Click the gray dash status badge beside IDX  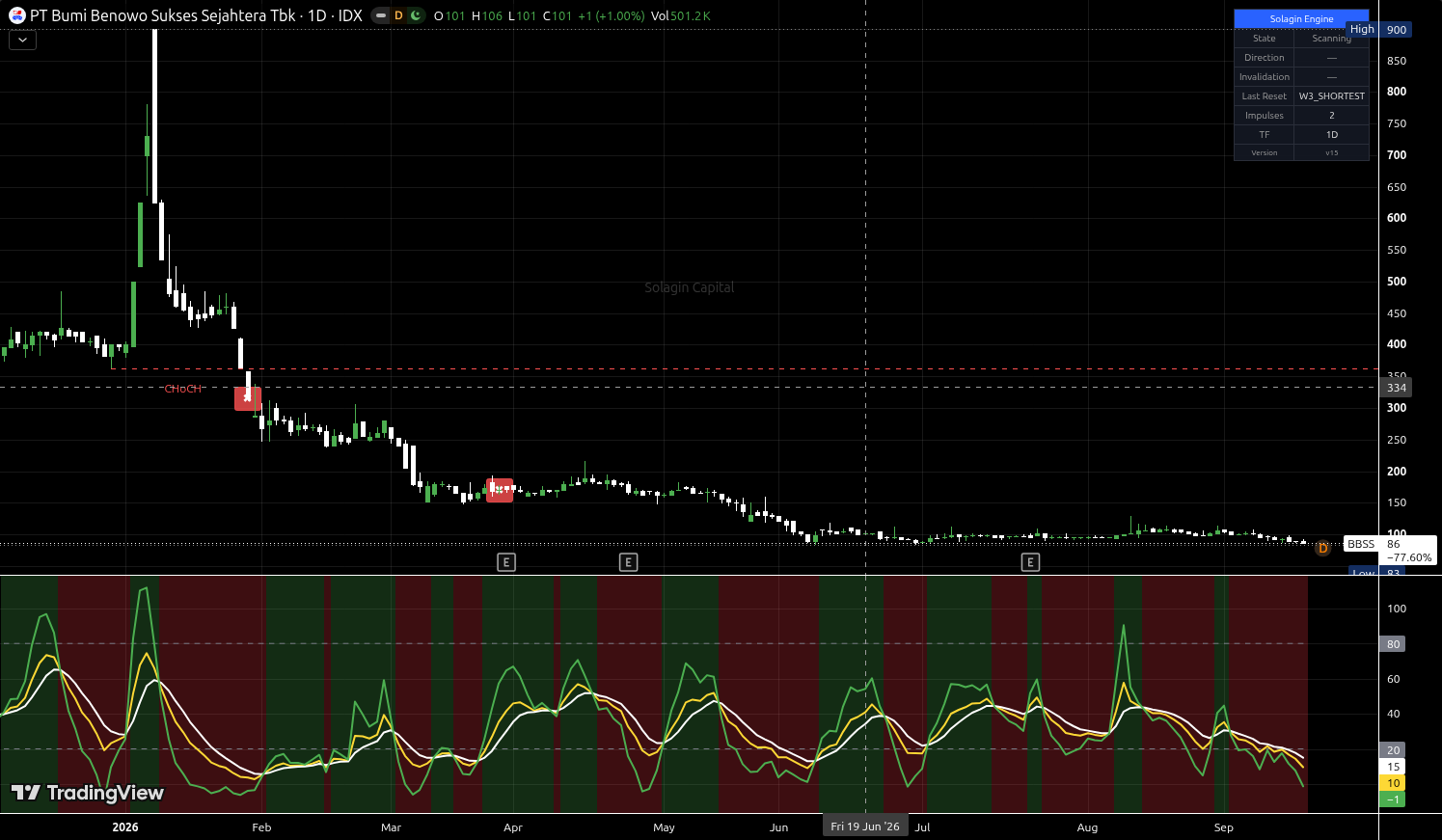coord(381,15)
